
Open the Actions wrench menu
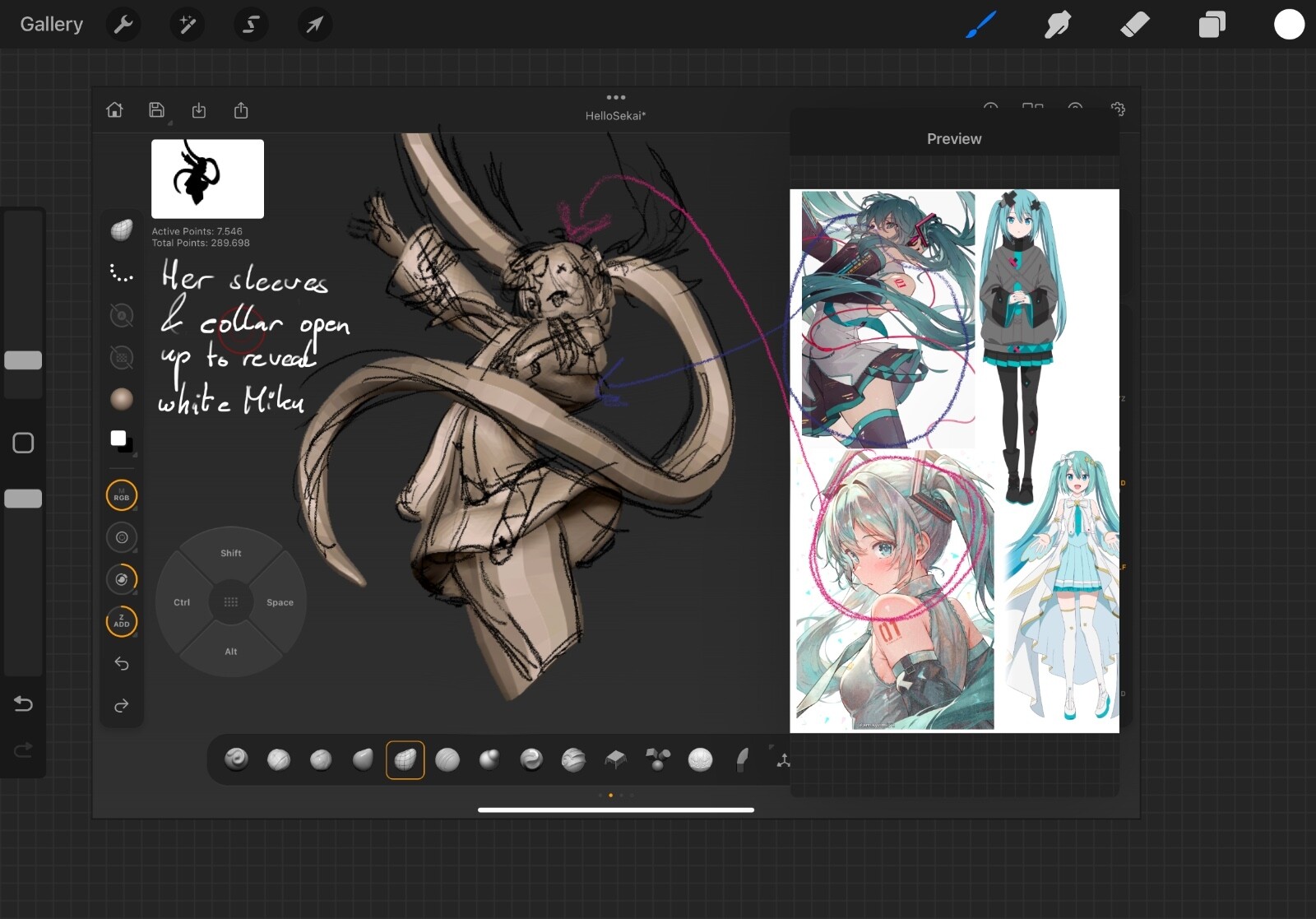[123, 25]
